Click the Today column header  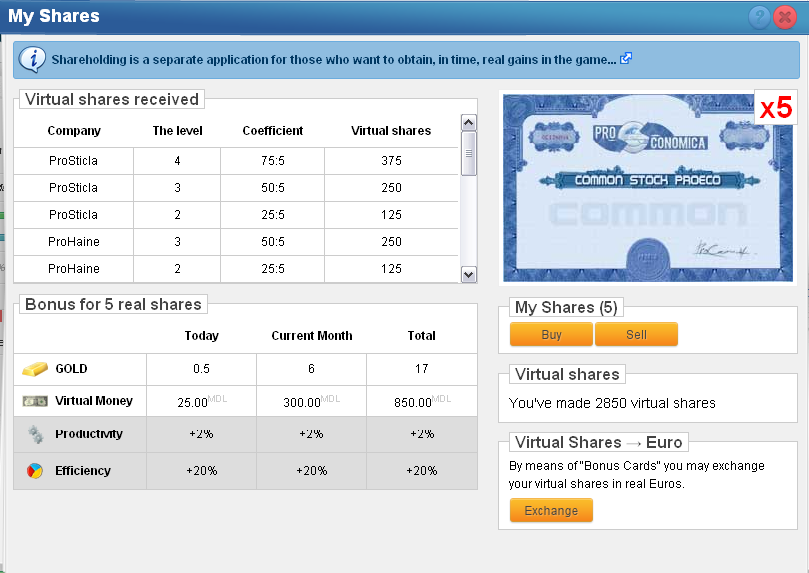[x=202, y=336]
